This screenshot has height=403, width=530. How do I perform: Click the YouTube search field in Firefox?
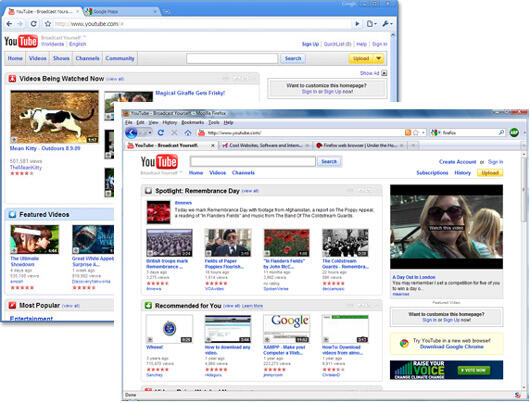(252, 161)
